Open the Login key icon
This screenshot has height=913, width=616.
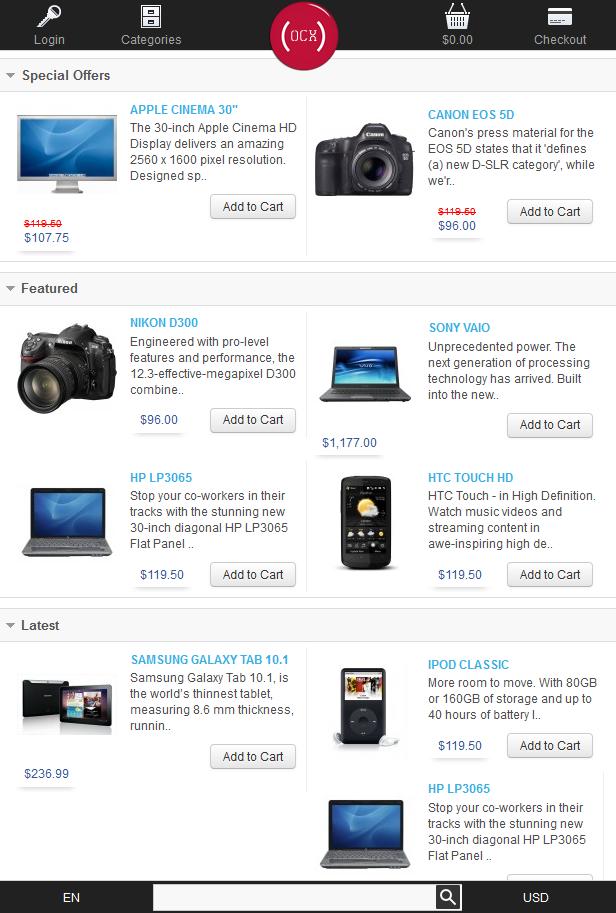tap(49, 16)
